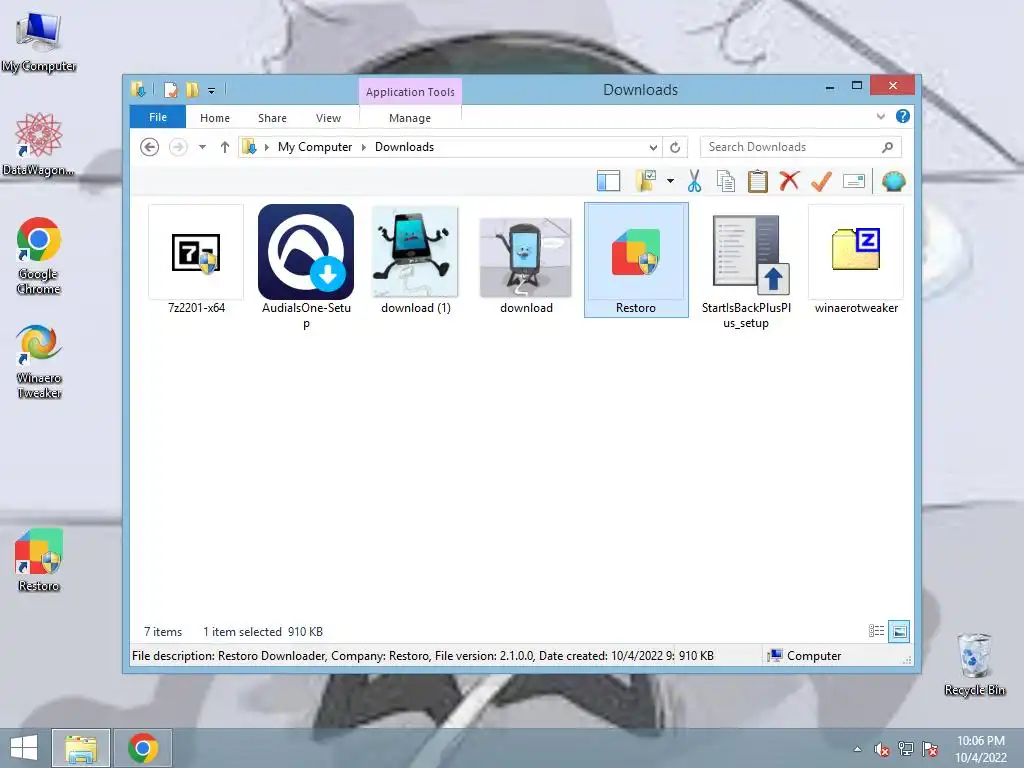Click the Forward navigation arrow

(x=178, y=147)
